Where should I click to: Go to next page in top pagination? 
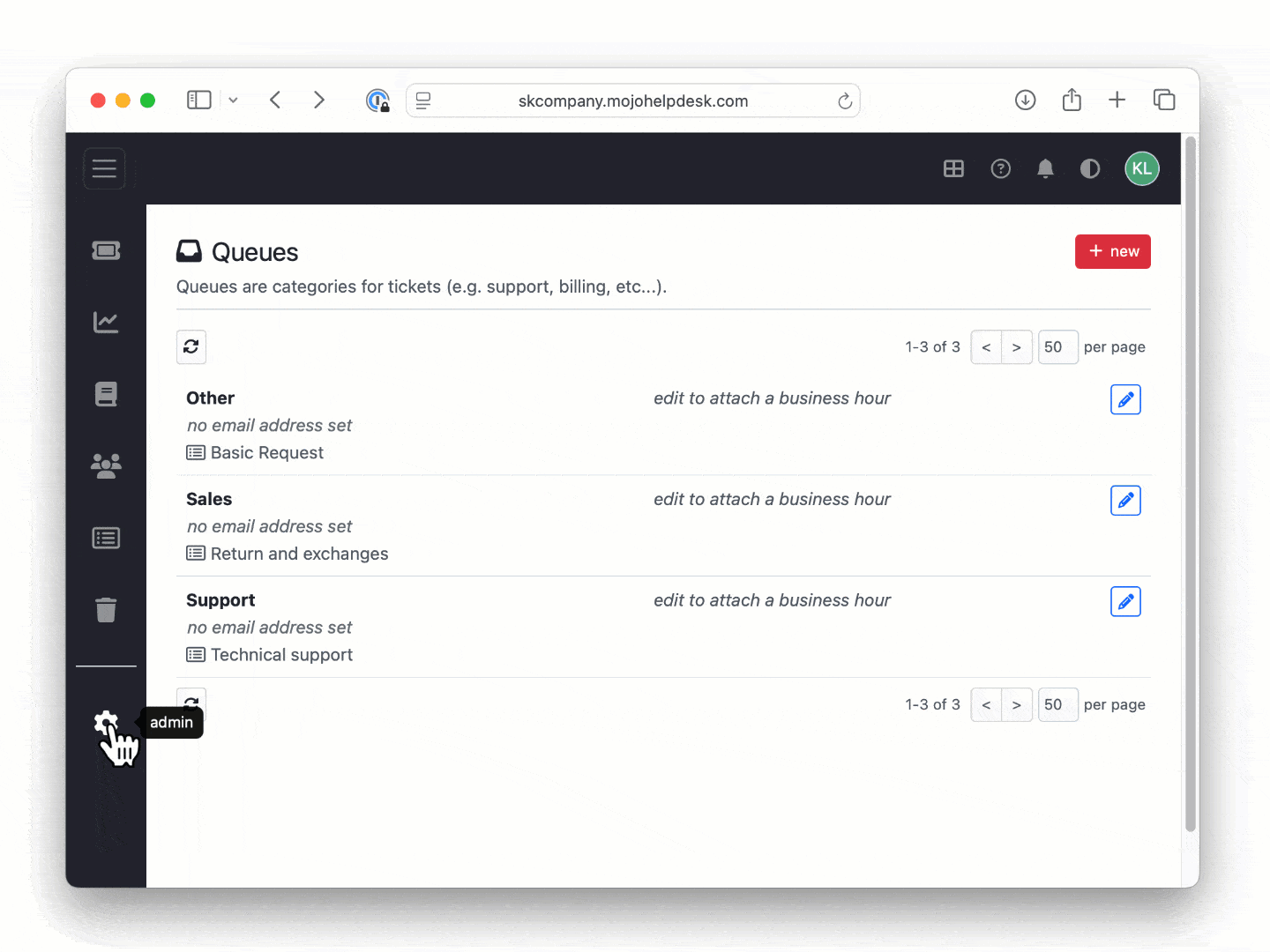click(x=1016, y=347)
